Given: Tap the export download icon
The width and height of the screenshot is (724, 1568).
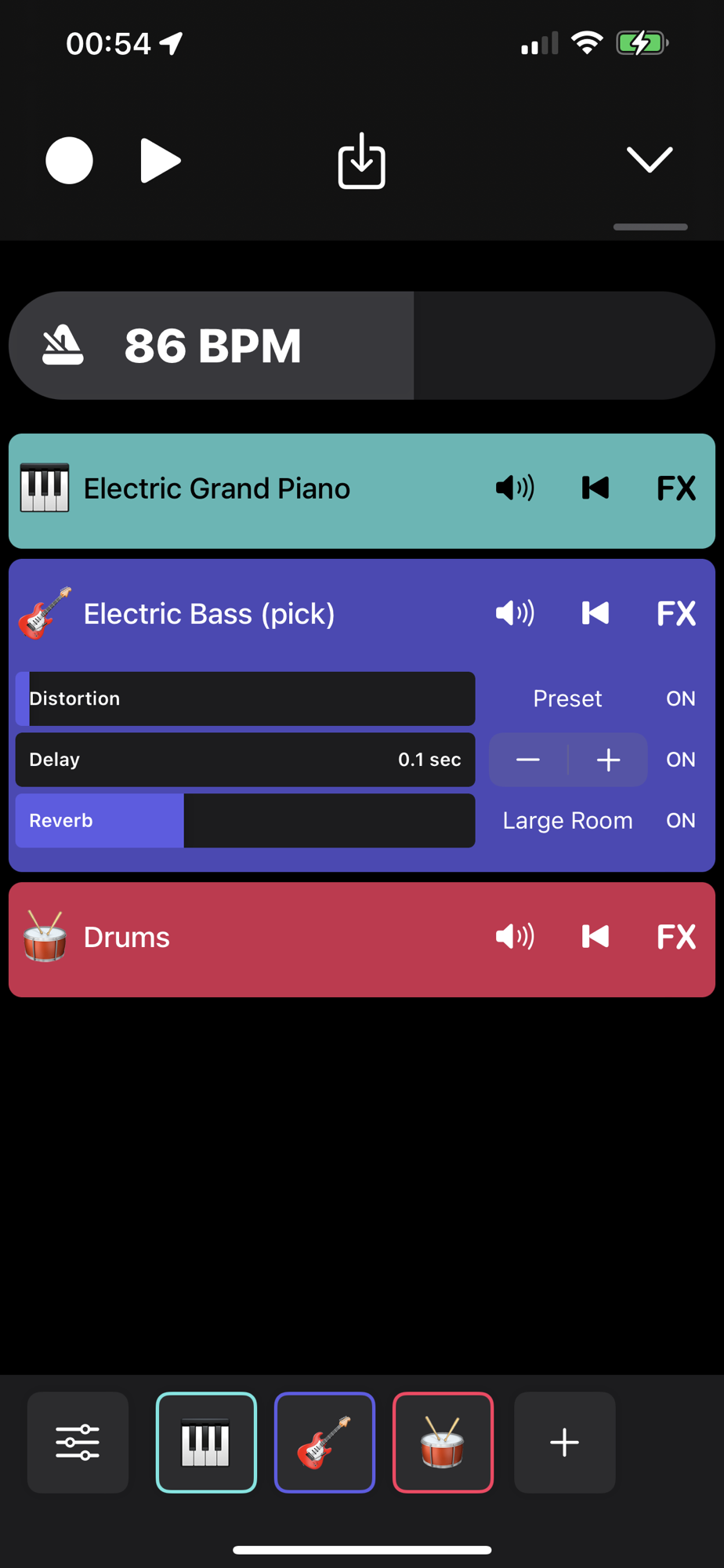Looking at the screenshot, I should pos(361,161).
